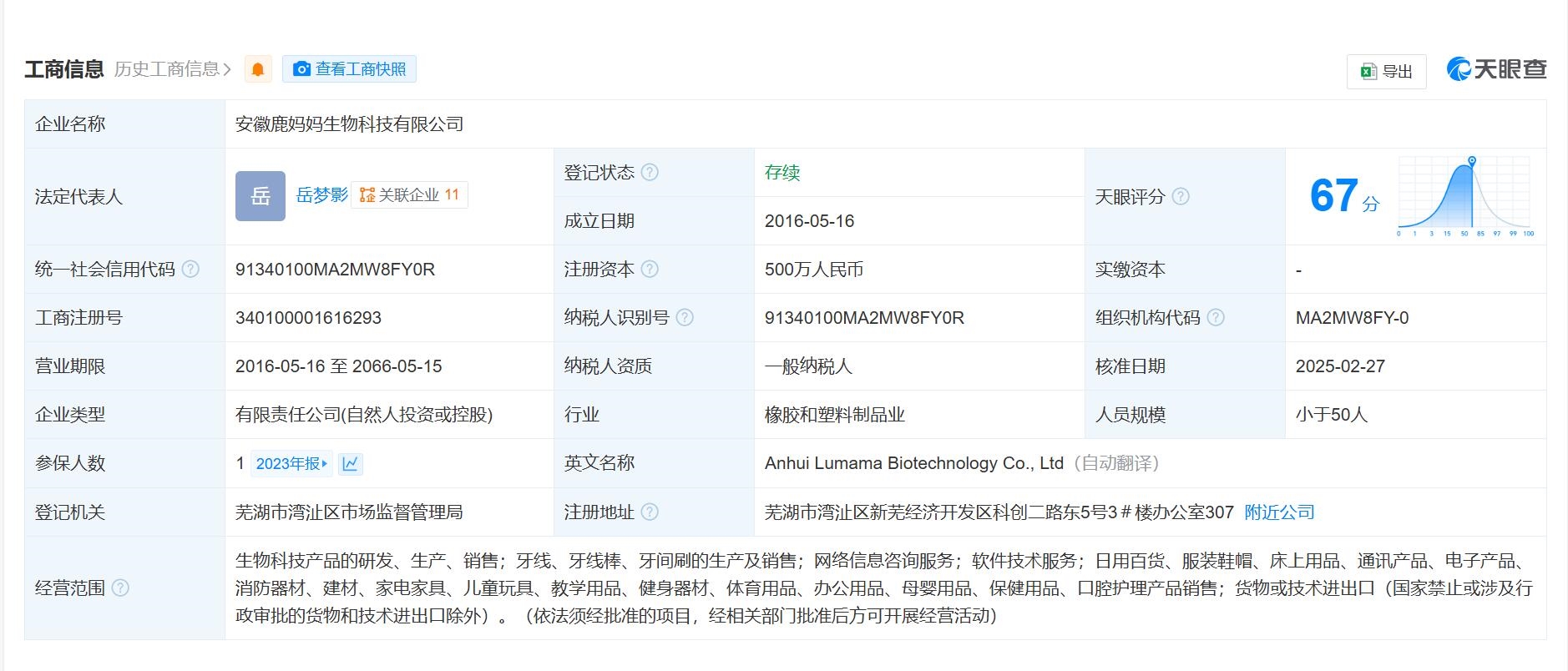Click the orange bell alert icon

pyautogui.click(x=258, y=69)
